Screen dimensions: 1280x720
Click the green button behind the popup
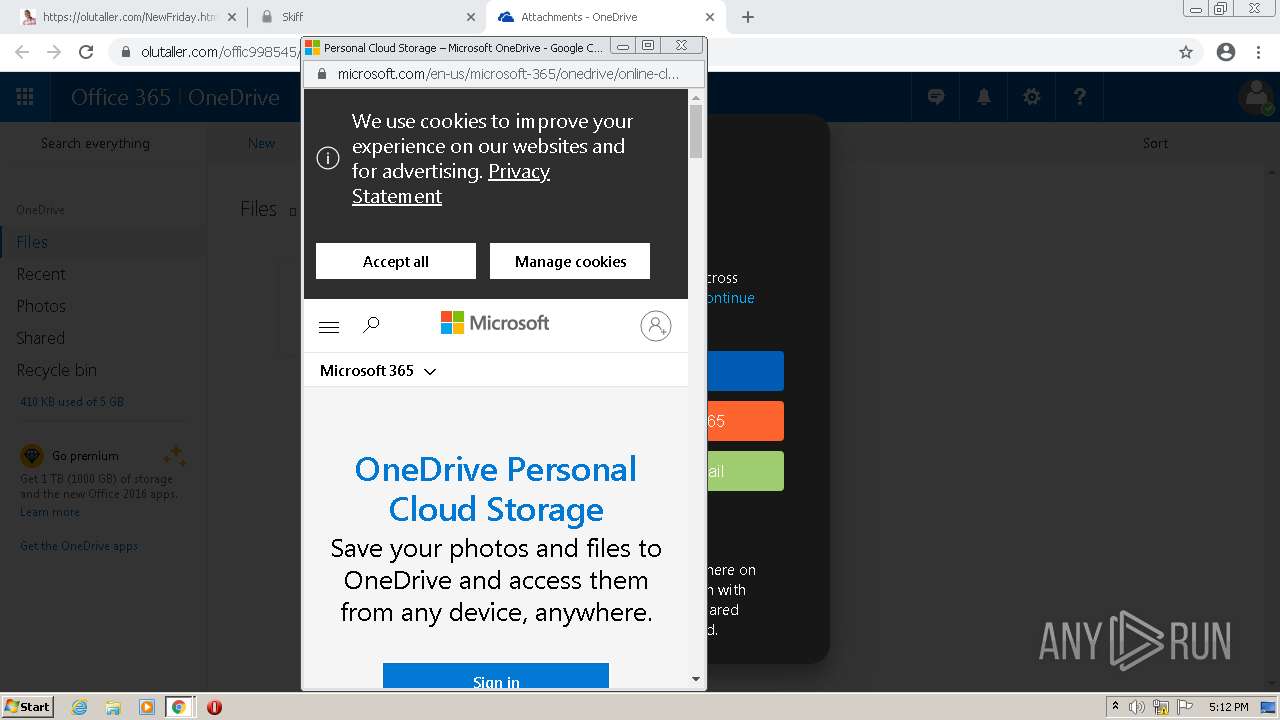[x=745, y=471]
